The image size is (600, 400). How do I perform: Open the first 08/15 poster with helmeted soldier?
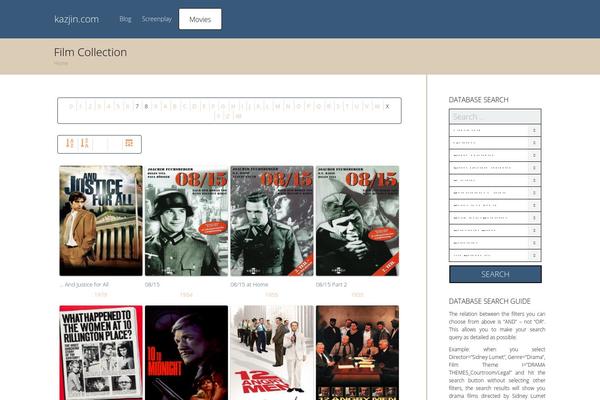[x=186, y=220]
